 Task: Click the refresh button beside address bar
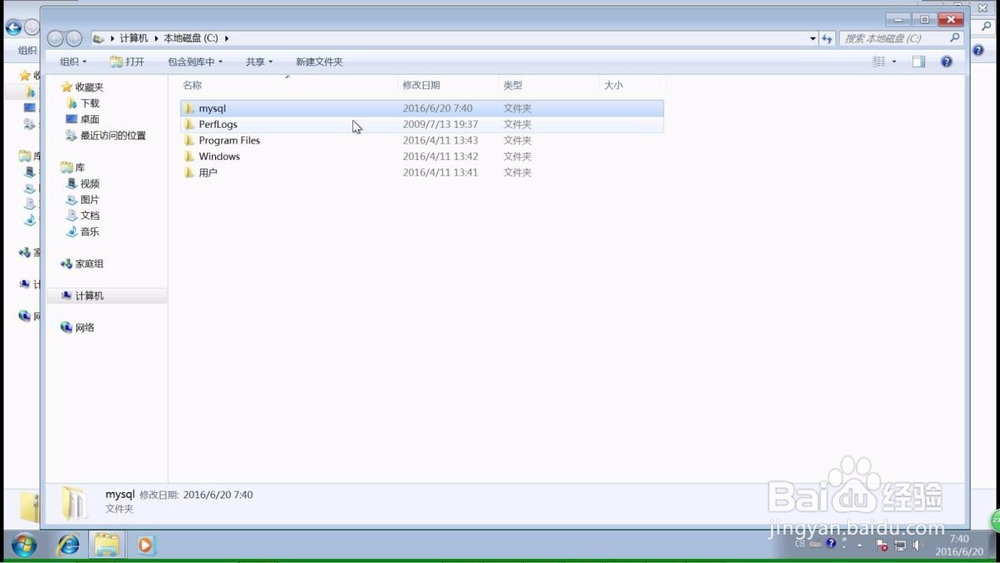[827, 39]
